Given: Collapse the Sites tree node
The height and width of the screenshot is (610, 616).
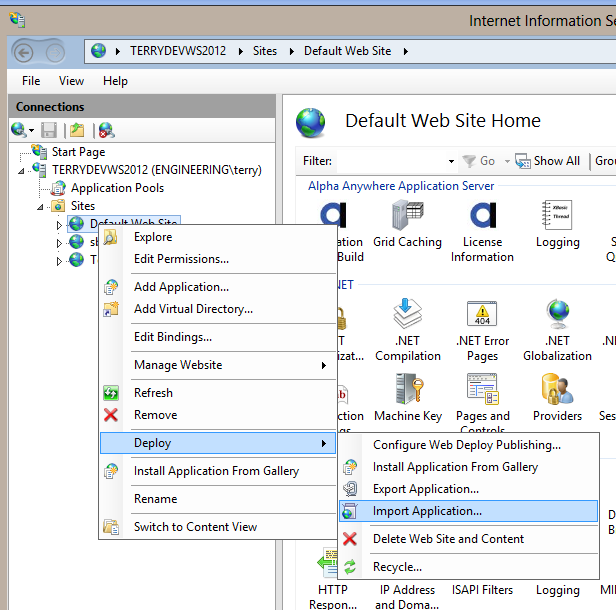Looking at the screenshot, I should coord(40,207).
